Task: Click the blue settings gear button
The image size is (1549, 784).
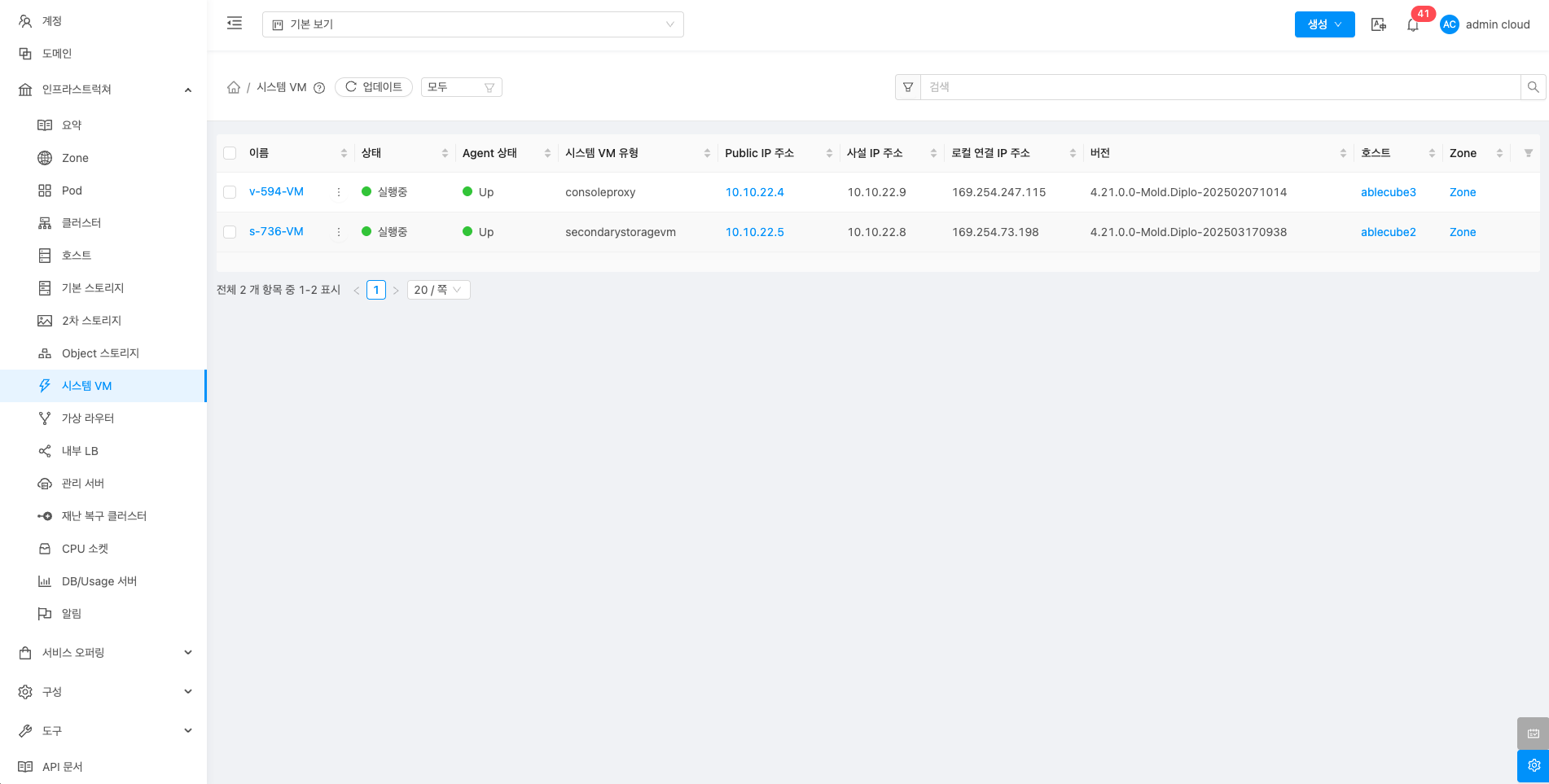Action: click(1533, 765)
